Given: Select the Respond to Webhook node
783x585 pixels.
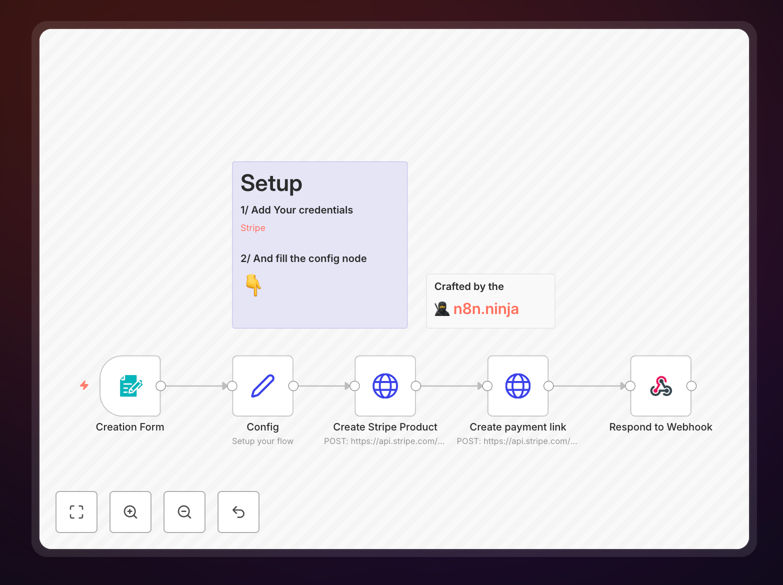Looking at the screenshot, I should coord(661,386).
